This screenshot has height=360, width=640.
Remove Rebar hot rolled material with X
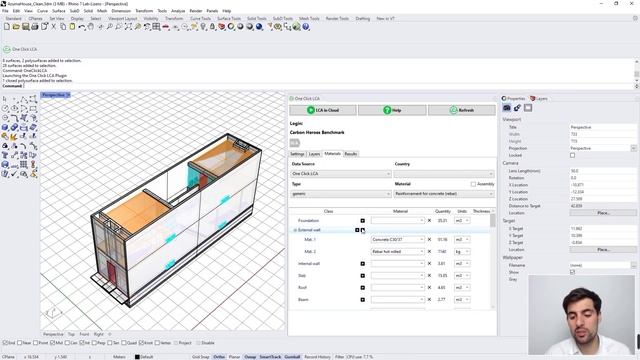[x=429, y=251]
